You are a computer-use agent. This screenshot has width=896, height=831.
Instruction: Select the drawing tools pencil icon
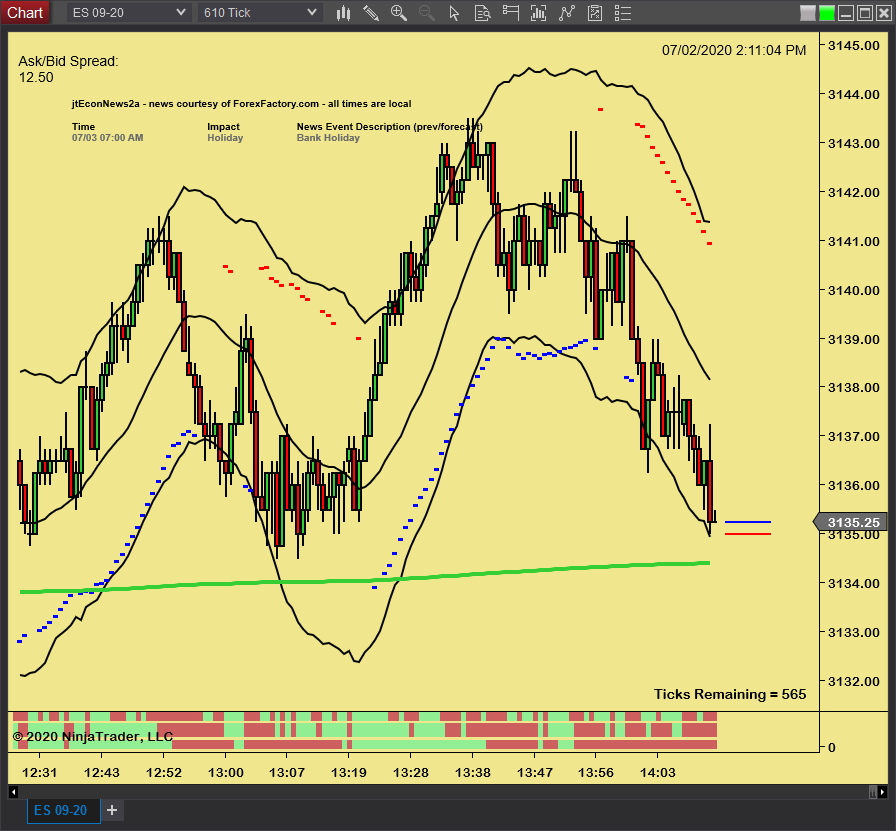[x=371, y=13]
